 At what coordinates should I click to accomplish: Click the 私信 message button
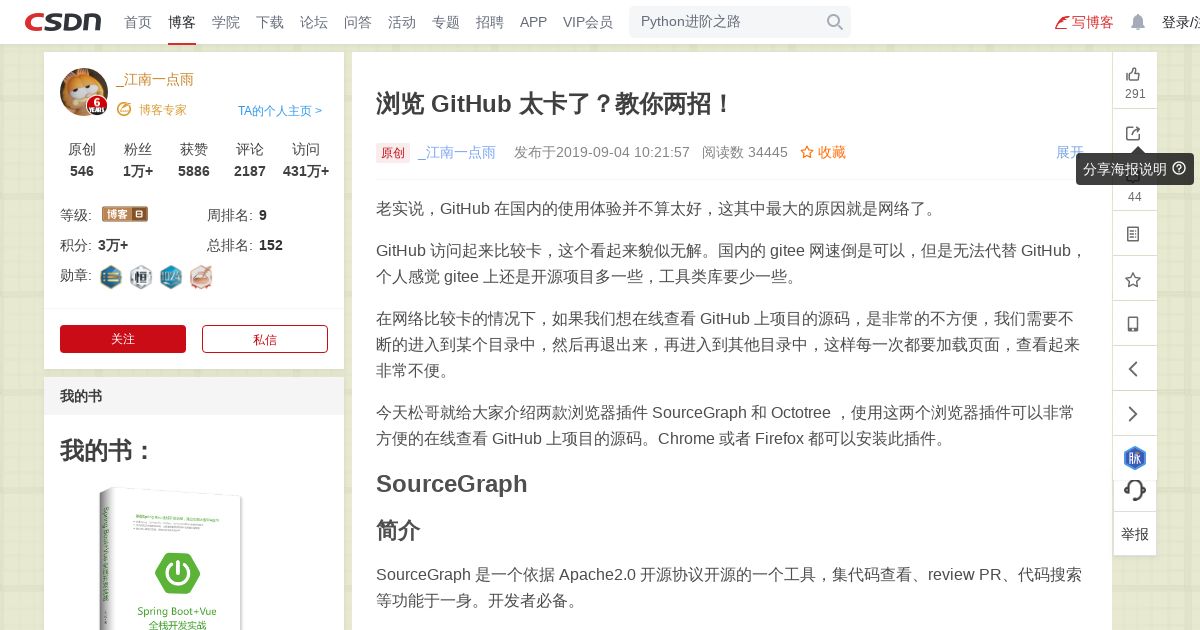(x=265, y=339)
